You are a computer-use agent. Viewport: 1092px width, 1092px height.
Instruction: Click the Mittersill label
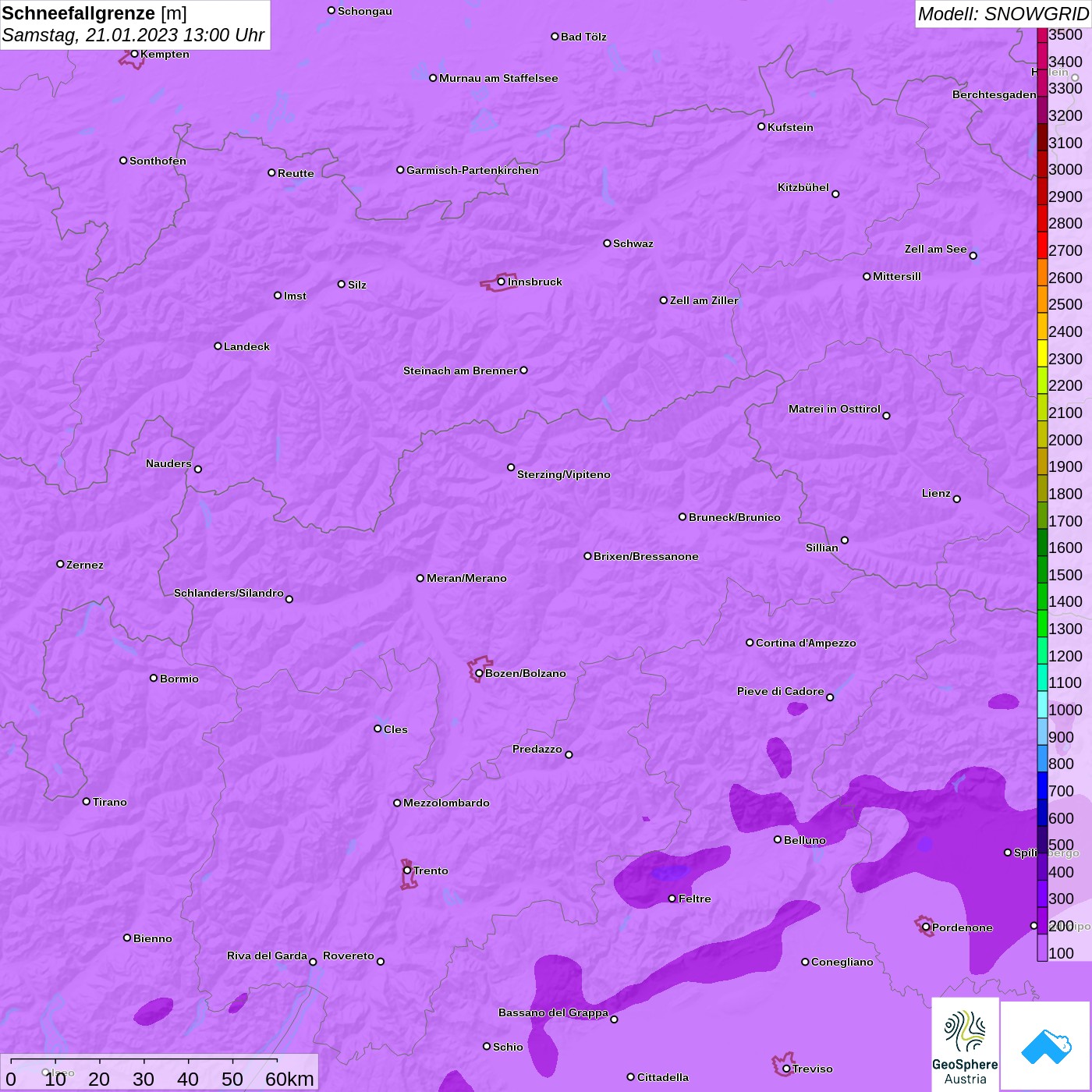[x=897, y=276]
